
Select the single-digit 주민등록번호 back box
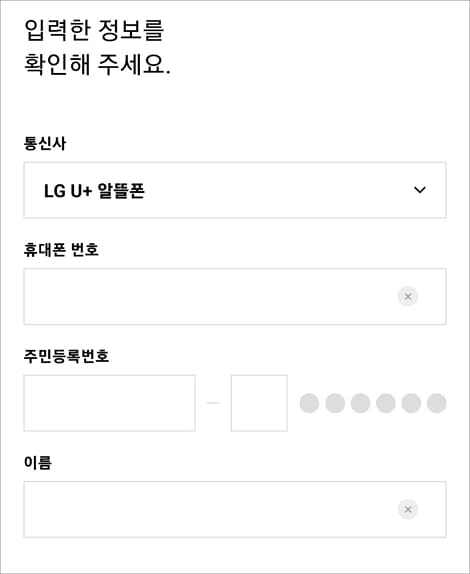tap(259, 403)
